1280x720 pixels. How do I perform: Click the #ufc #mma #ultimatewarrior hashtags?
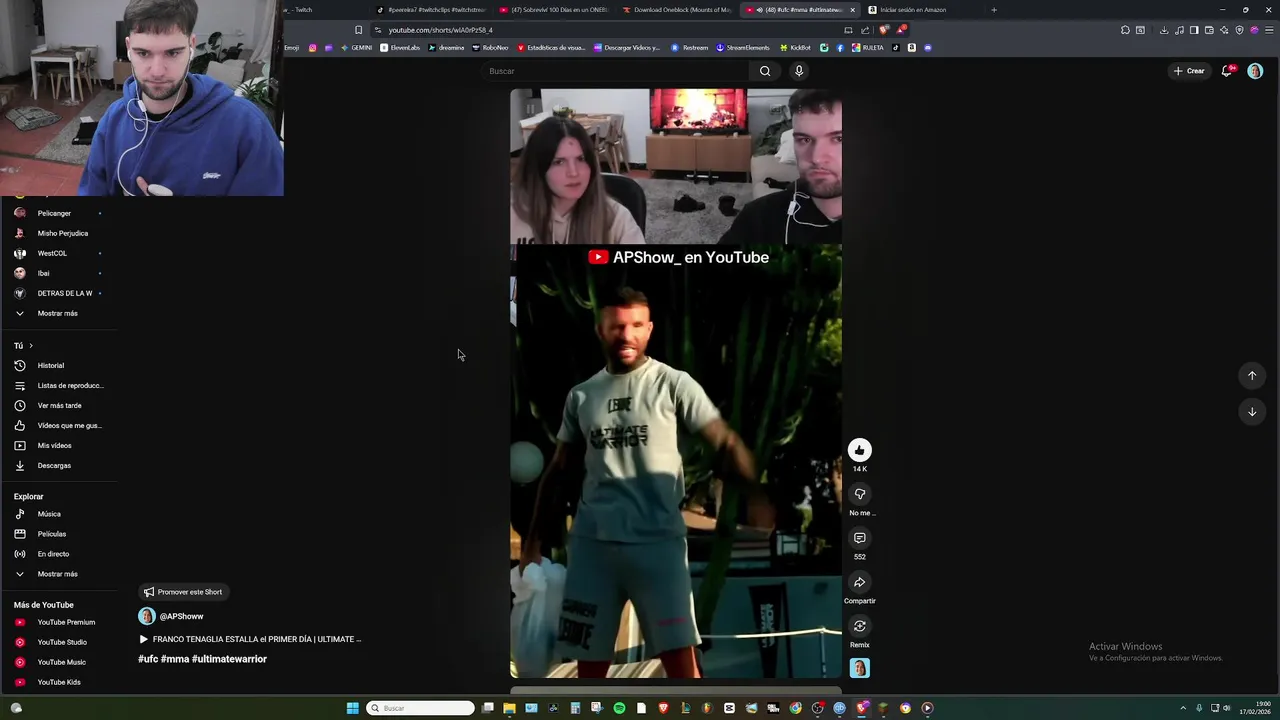(202, 659)
